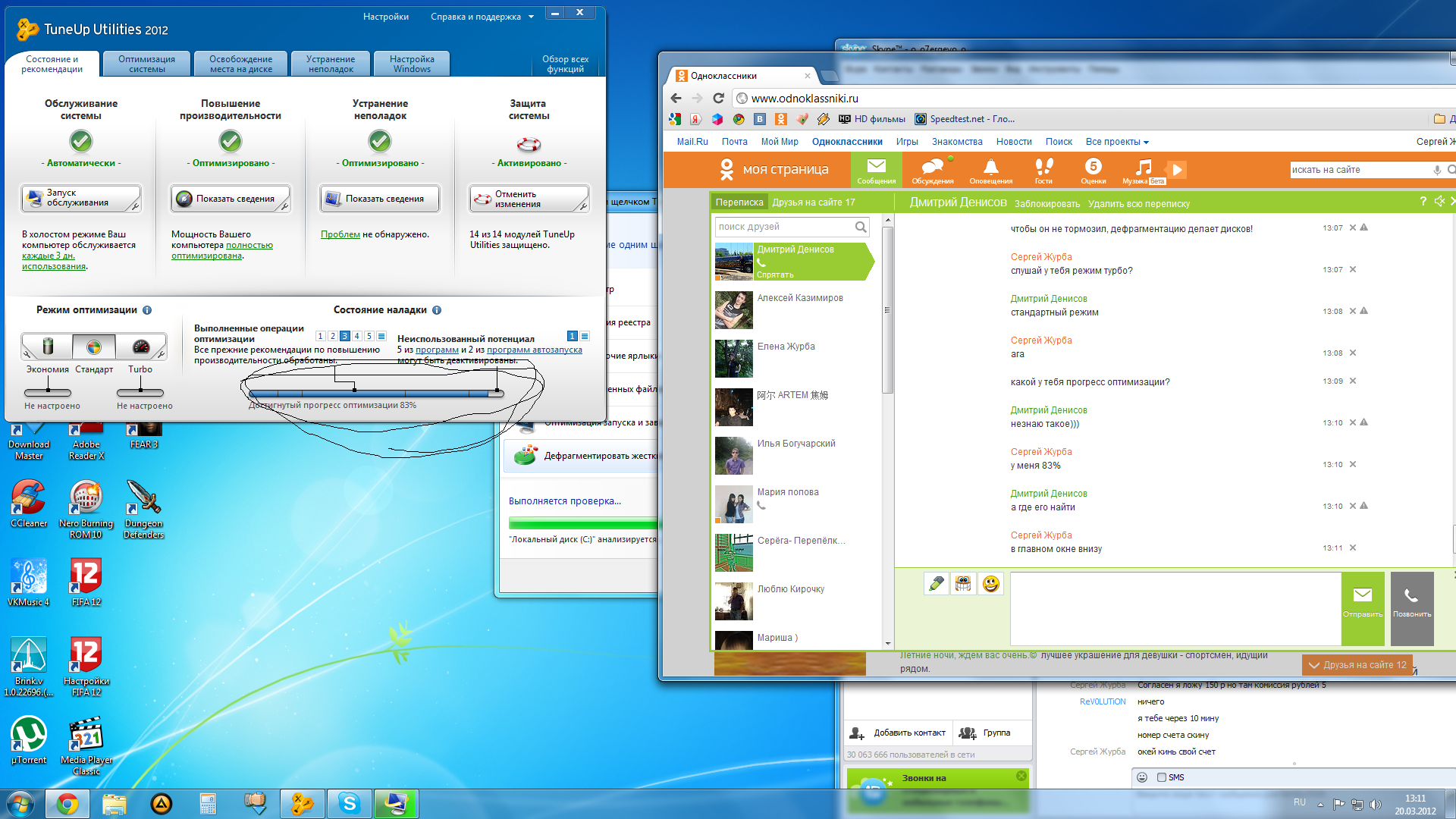Click Отменить изменения button
Viewport: 1456px width, 819px height.
click(529, 199)
